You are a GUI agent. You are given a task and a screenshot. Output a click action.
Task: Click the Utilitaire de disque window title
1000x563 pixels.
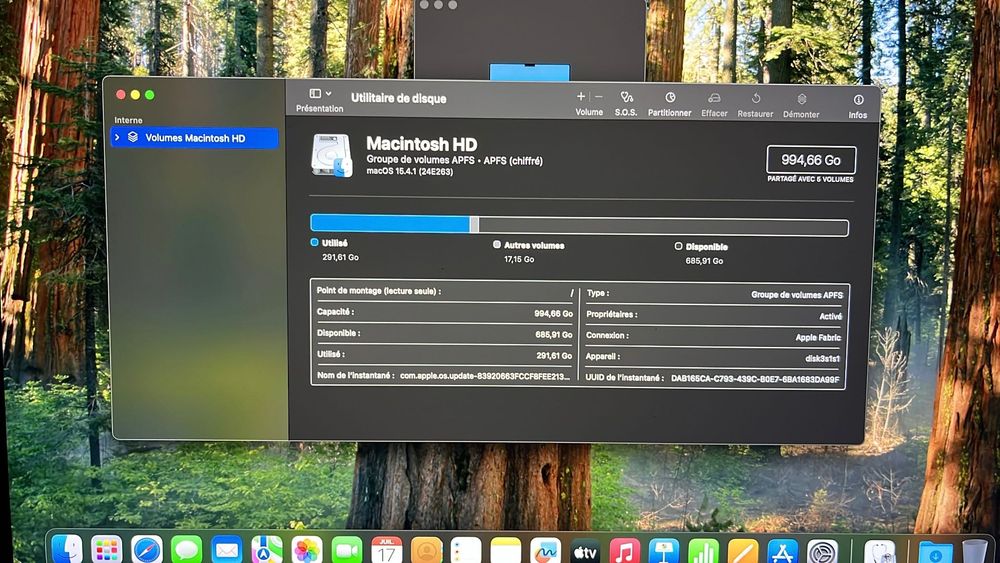coord(399,98)
